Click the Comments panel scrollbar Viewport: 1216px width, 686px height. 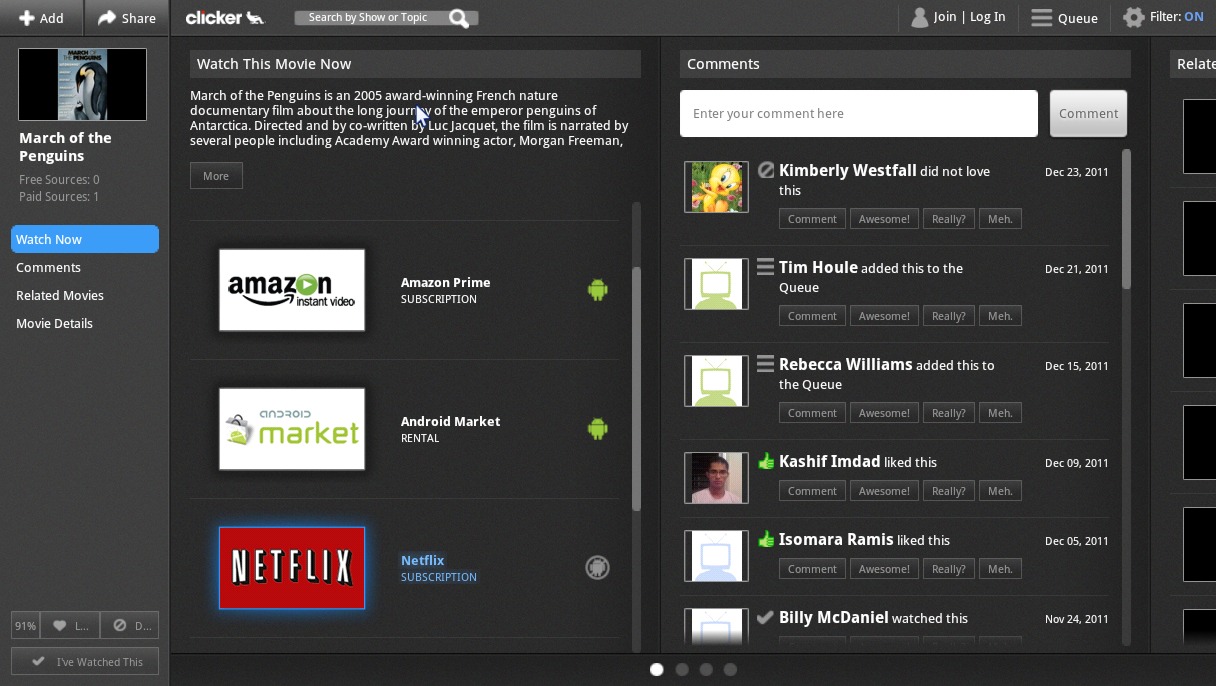(x=1126, y=220)
